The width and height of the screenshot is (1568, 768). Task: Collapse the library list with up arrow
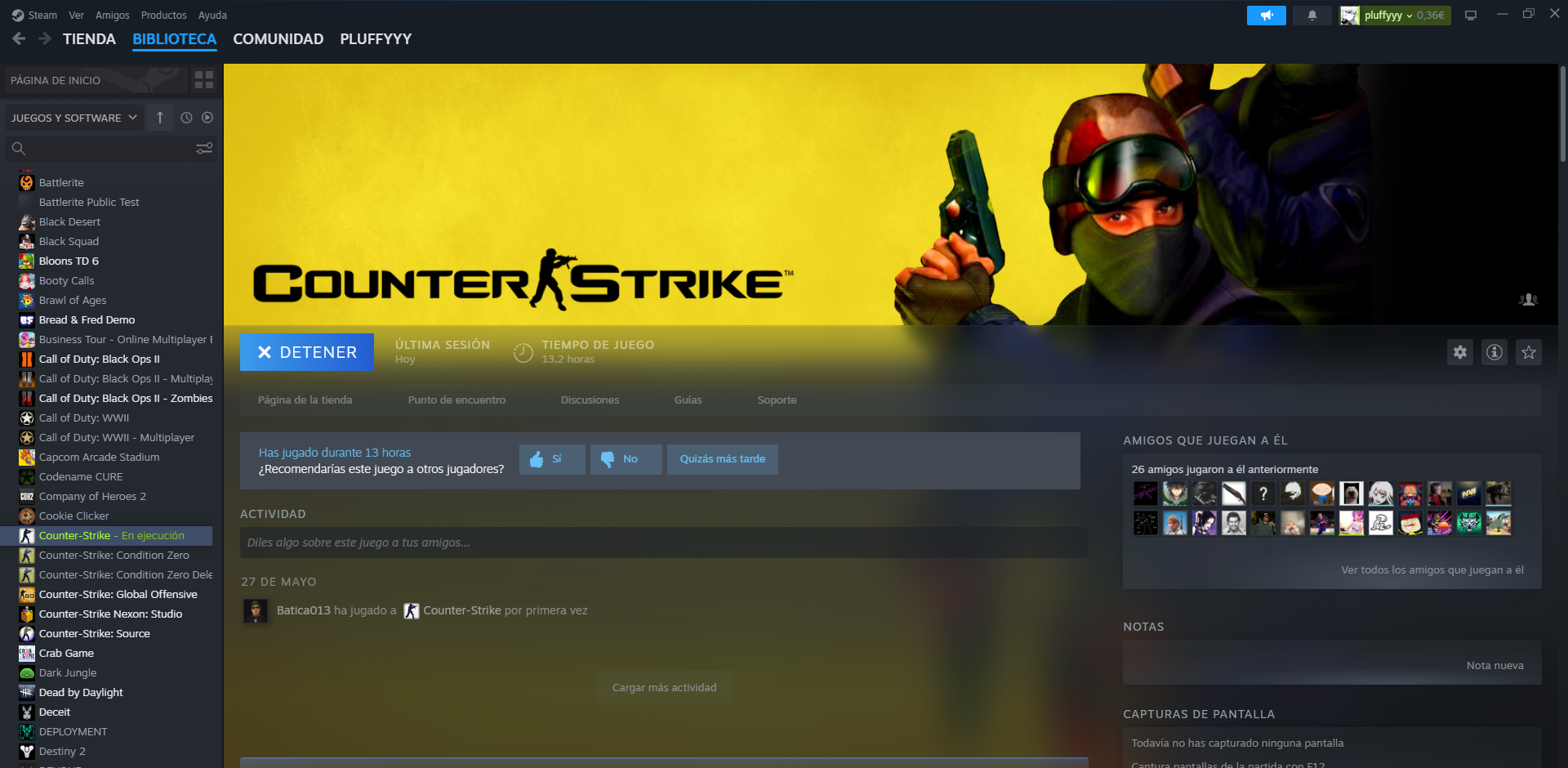(160, 118)
